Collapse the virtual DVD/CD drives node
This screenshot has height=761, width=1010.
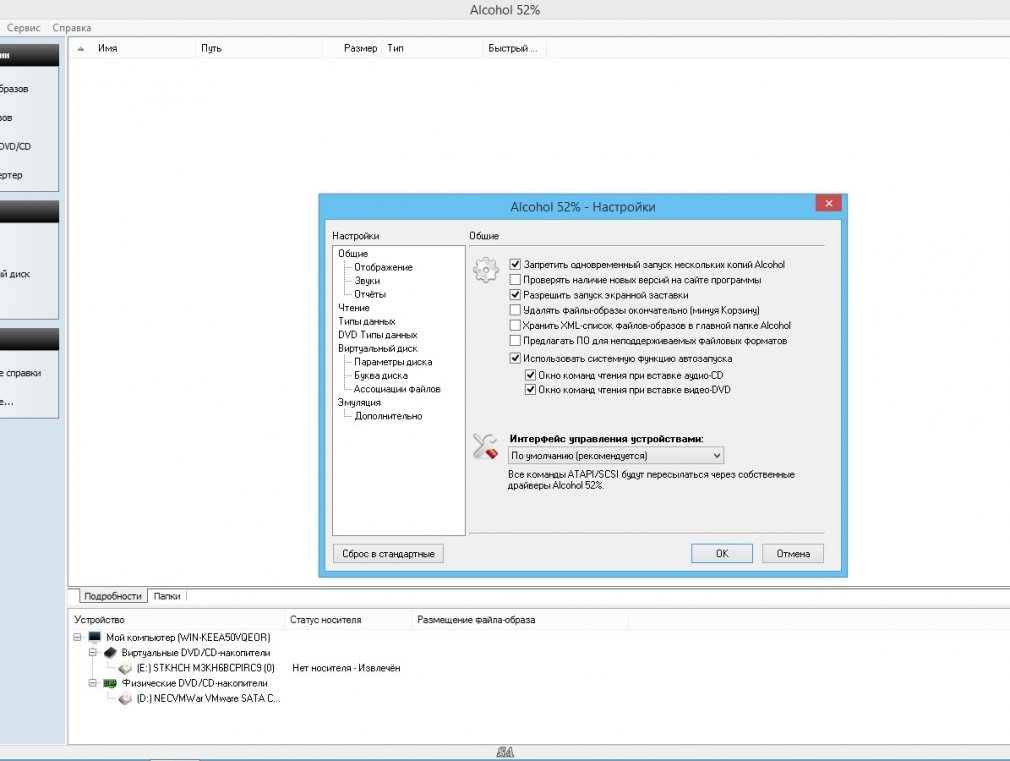(93, 653)
